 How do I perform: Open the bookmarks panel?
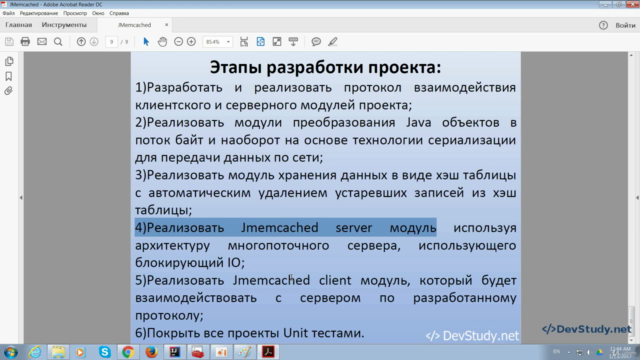[x=9, y=76]
